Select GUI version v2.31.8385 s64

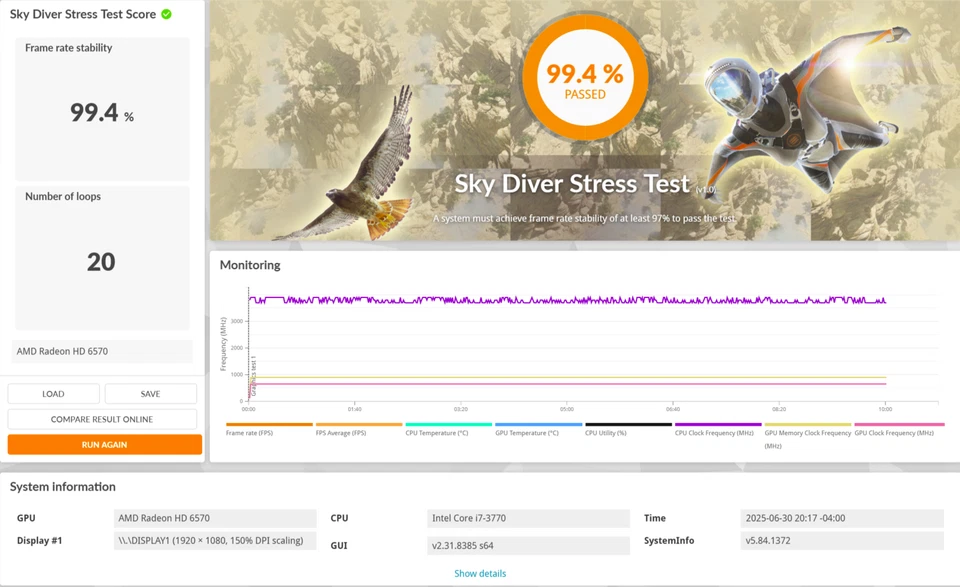[x=528, y=545]
